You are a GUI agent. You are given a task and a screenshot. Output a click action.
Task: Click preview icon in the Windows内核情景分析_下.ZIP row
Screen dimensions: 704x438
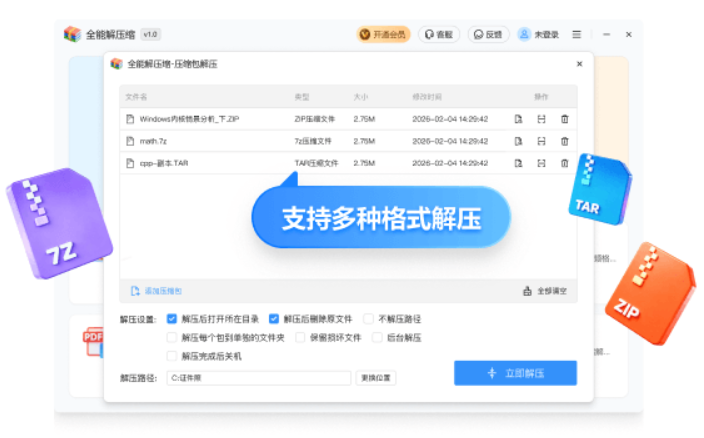click(x=518, y=119)
